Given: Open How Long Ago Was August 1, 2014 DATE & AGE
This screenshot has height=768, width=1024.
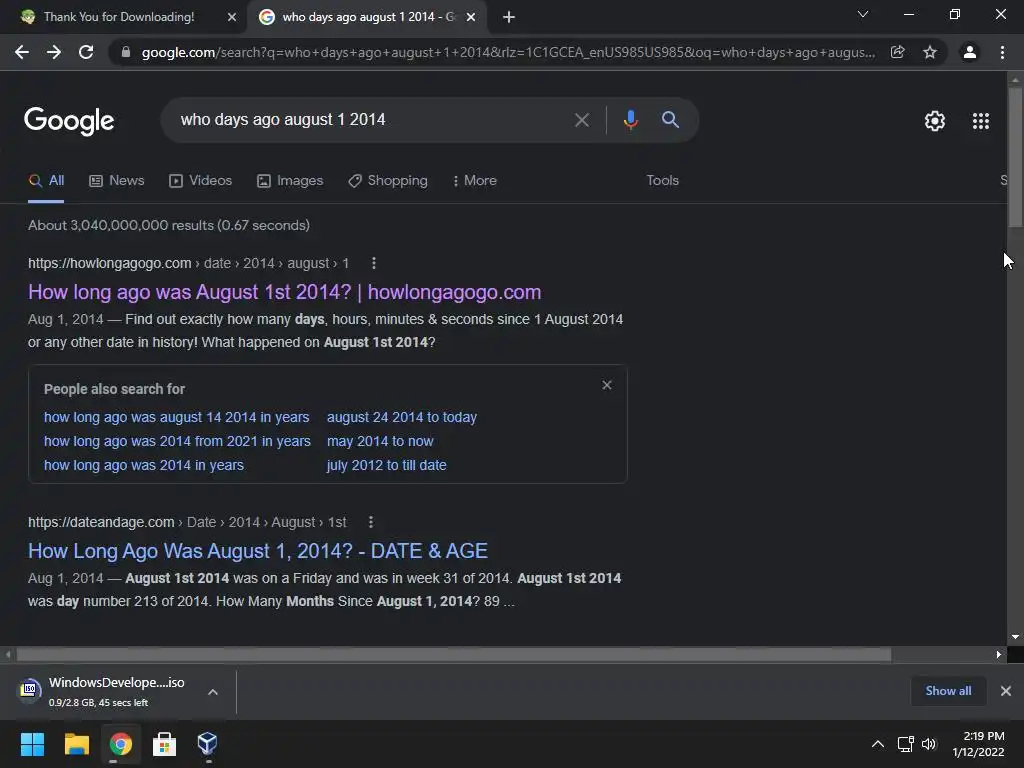Looking at the screenshot, I should [257, 551].
